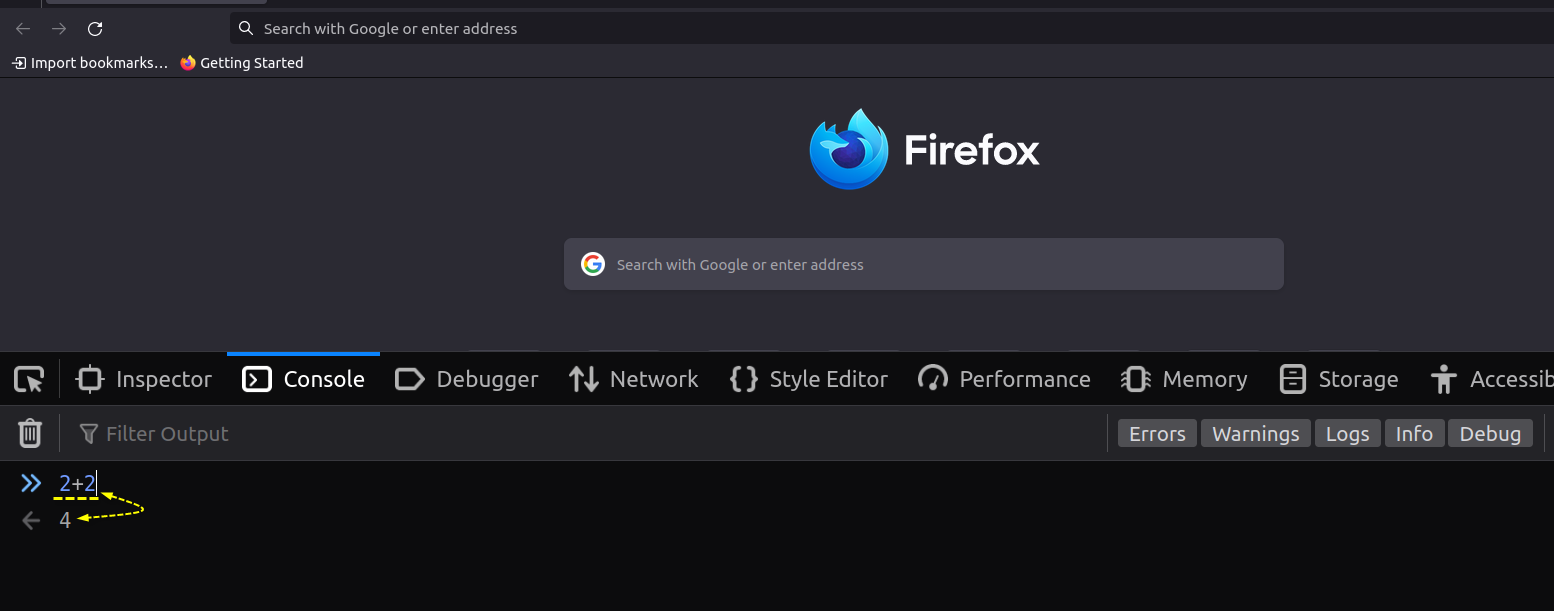This screenshot has width=1554, height=611.
Task: Click the 2+2 console input line
Action: click(x=77, y=485)
